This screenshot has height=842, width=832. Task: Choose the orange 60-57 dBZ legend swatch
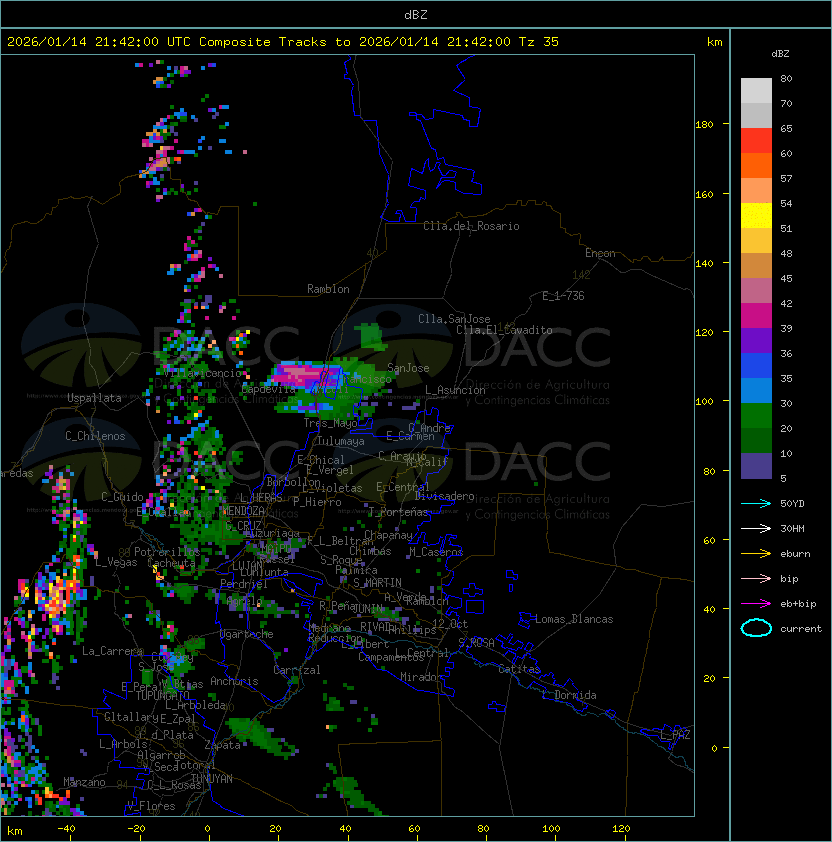756,166
